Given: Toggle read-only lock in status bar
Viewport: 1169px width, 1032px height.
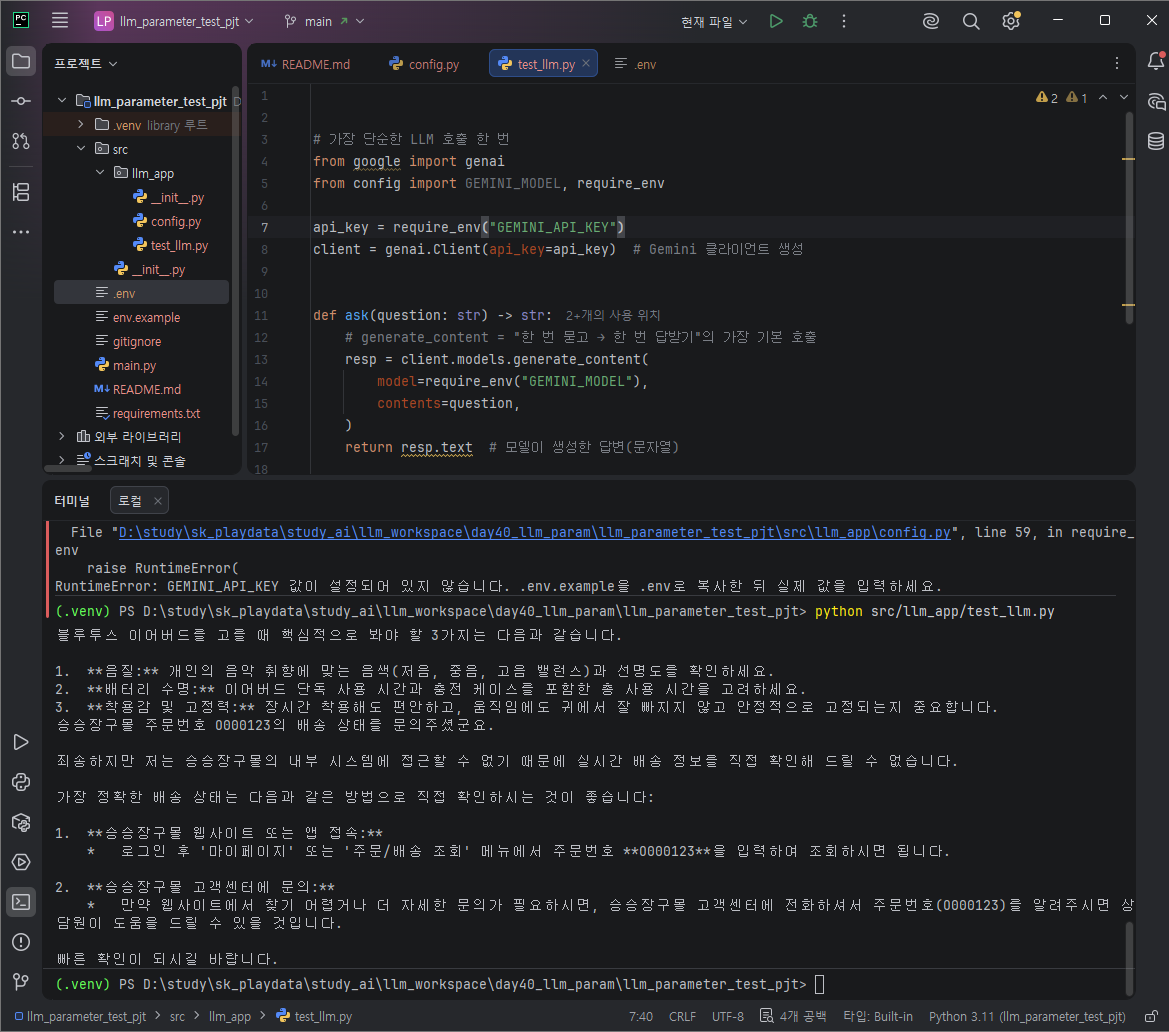Looking at the screenshot, I should point(1151,1016).
